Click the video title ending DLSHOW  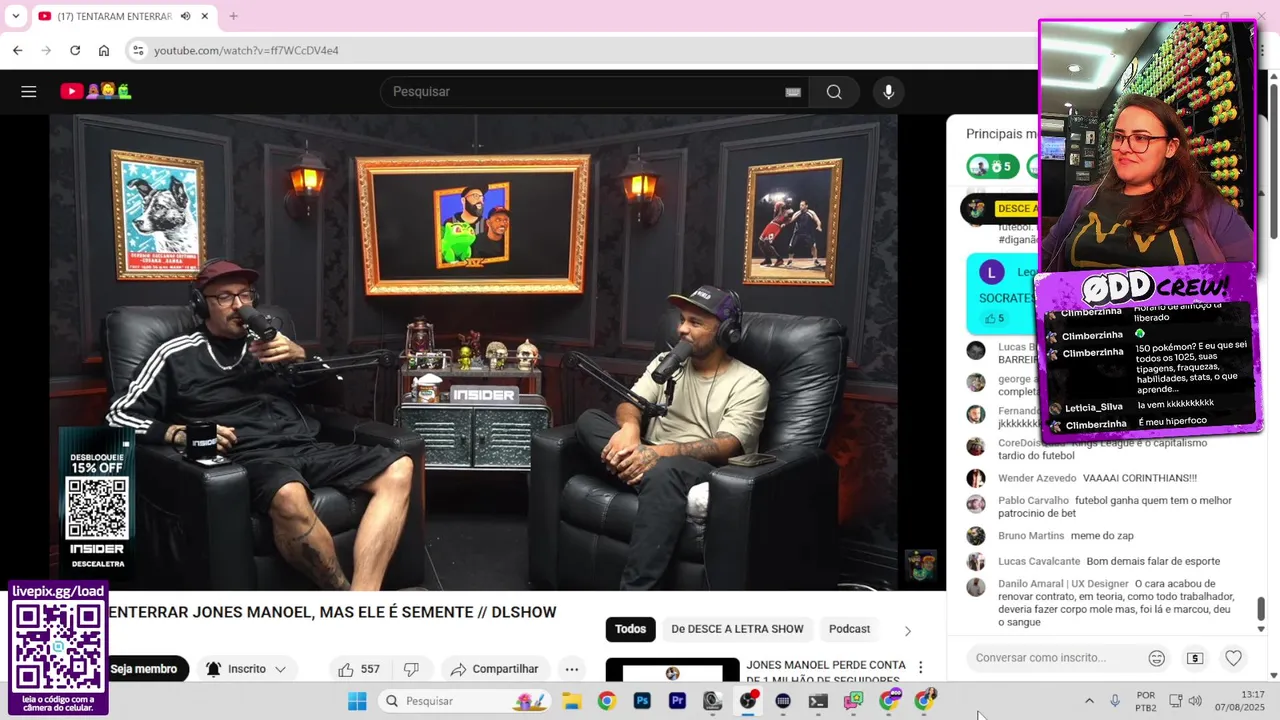[332, 612]
